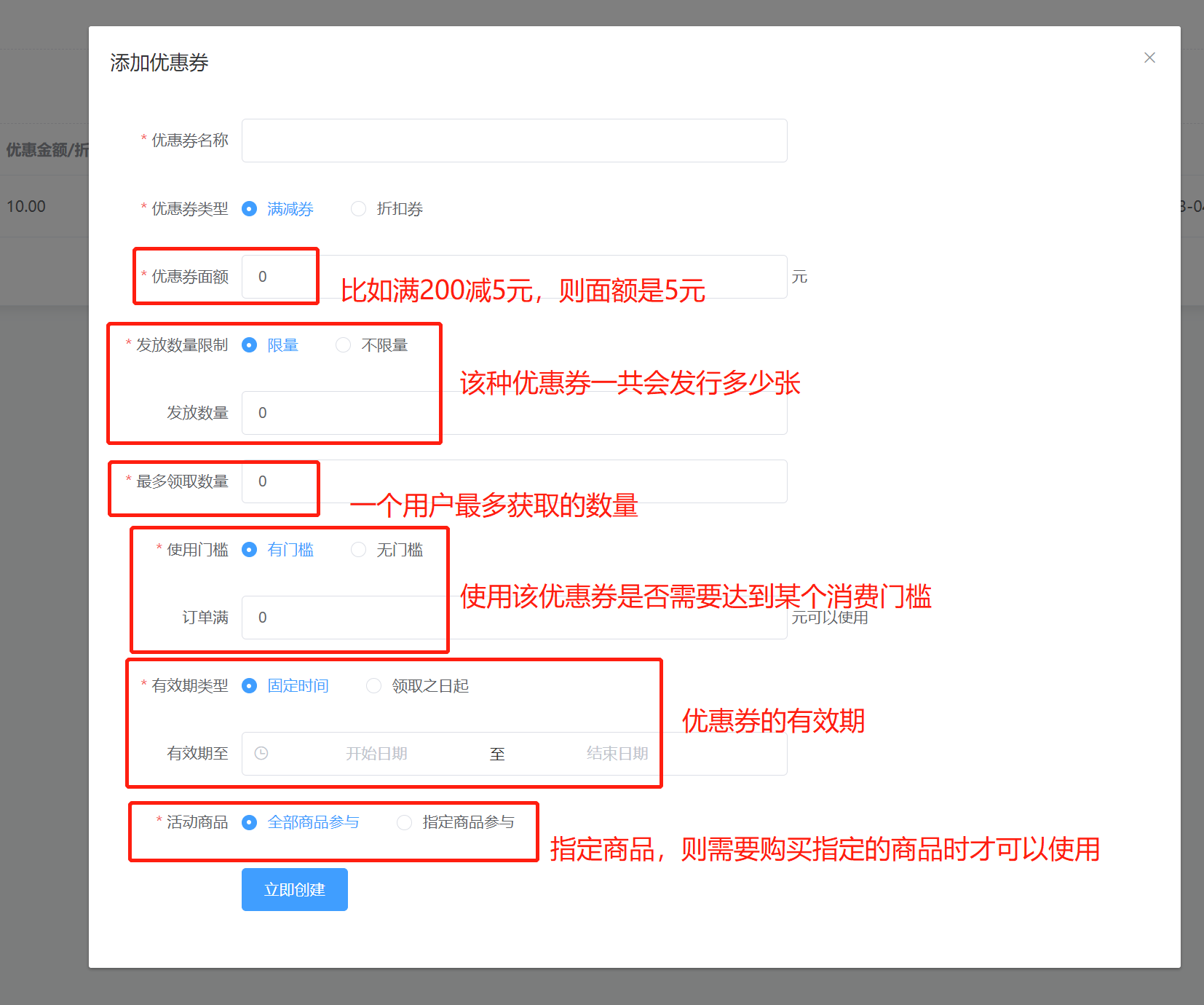Choose 限量 for issue quantity limit
The image size is (1204, 1005).
click(270, 345)
